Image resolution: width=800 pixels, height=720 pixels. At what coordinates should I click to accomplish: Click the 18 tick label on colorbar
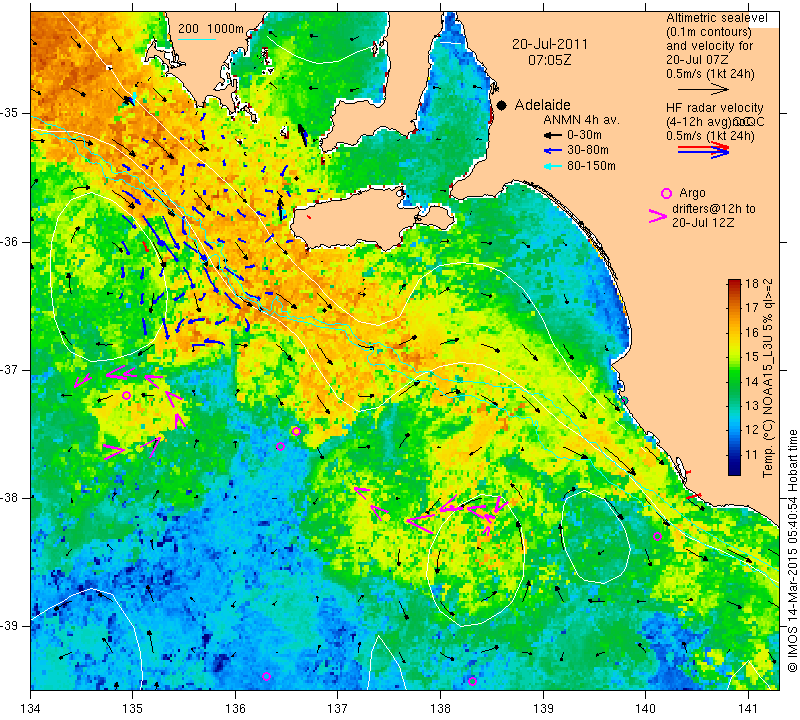click(752, 284)
